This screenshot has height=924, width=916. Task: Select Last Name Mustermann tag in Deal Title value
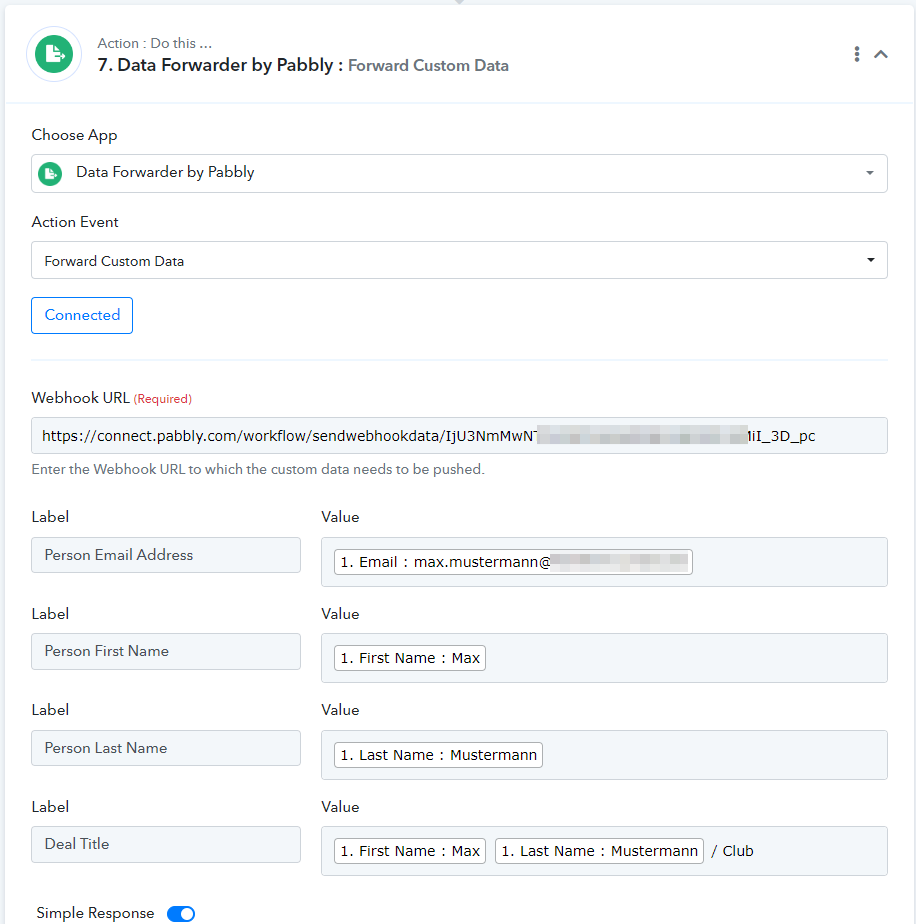click(599, 851)
